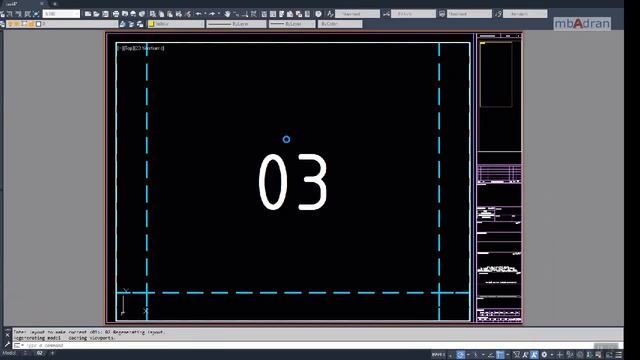
Task: Click the command line input field
Action: tap(318, 345)
